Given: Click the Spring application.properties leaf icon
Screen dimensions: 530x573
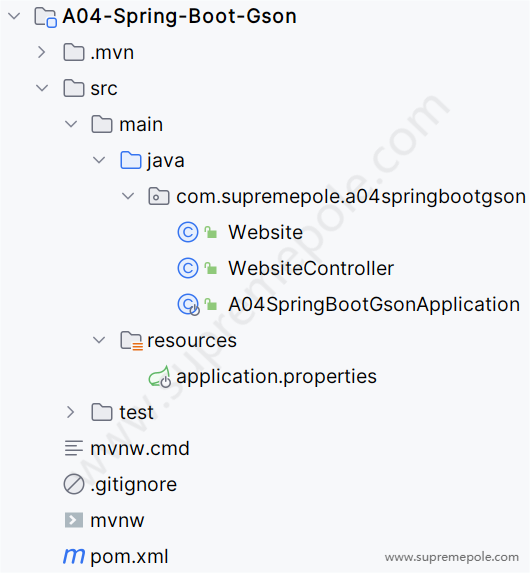Looking at the screenshot, I should [160, 376].
